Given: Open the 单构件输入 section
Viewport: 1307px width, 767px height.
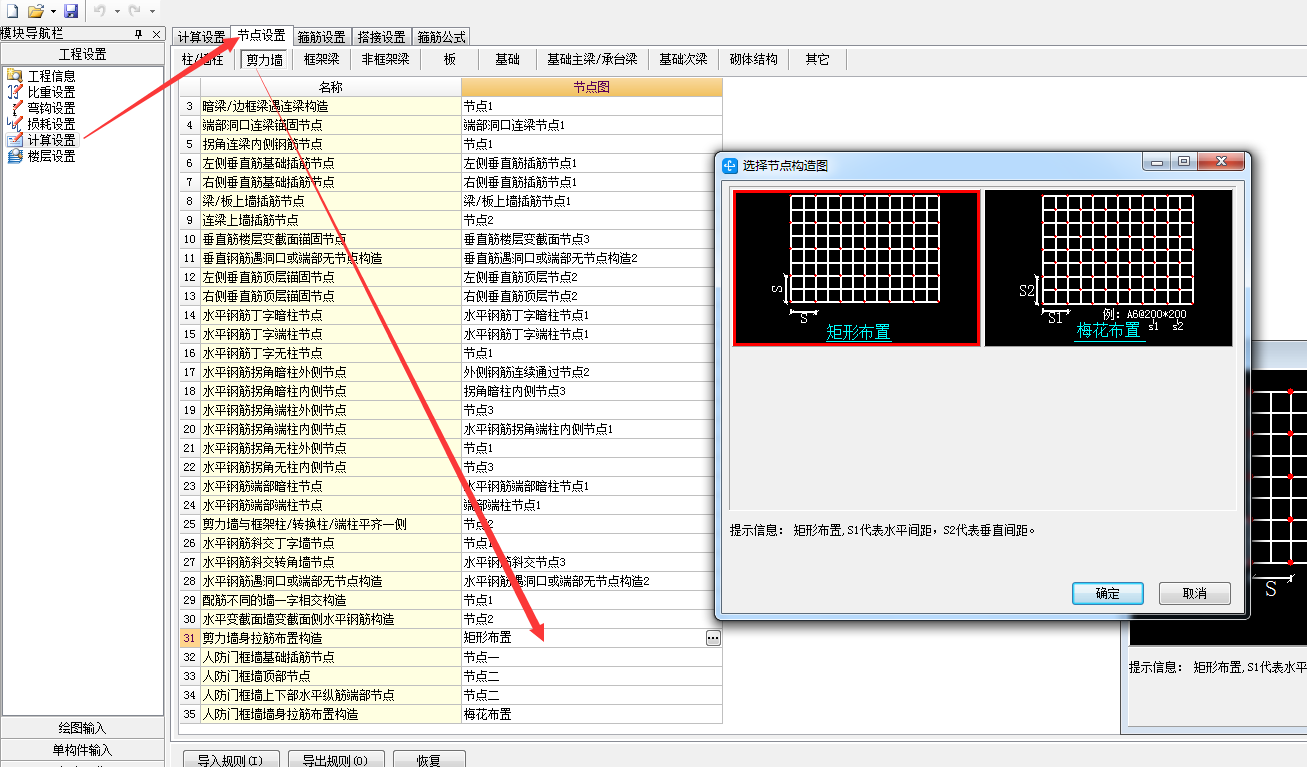Looking at the screenshot, I should point(82,749).
